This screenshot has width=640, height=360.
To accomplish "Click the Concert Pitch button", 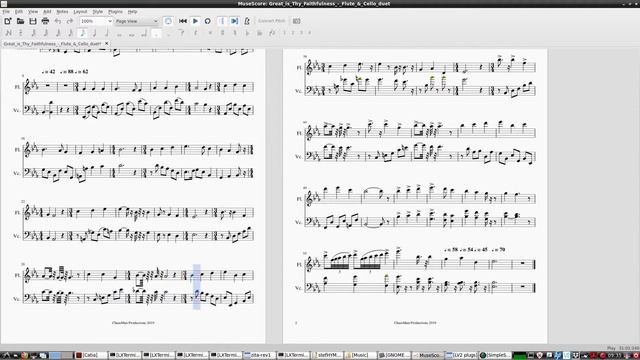I will (x=271, y=21).
